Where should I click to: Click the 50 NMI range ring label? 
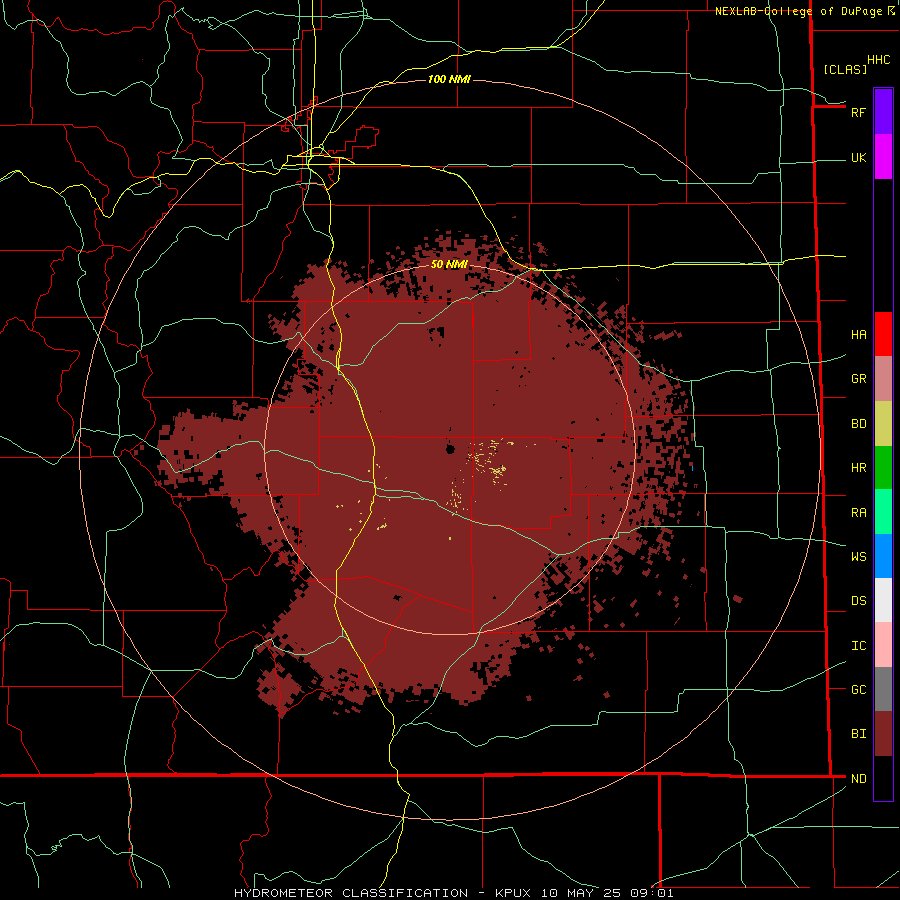coord(449,264)
